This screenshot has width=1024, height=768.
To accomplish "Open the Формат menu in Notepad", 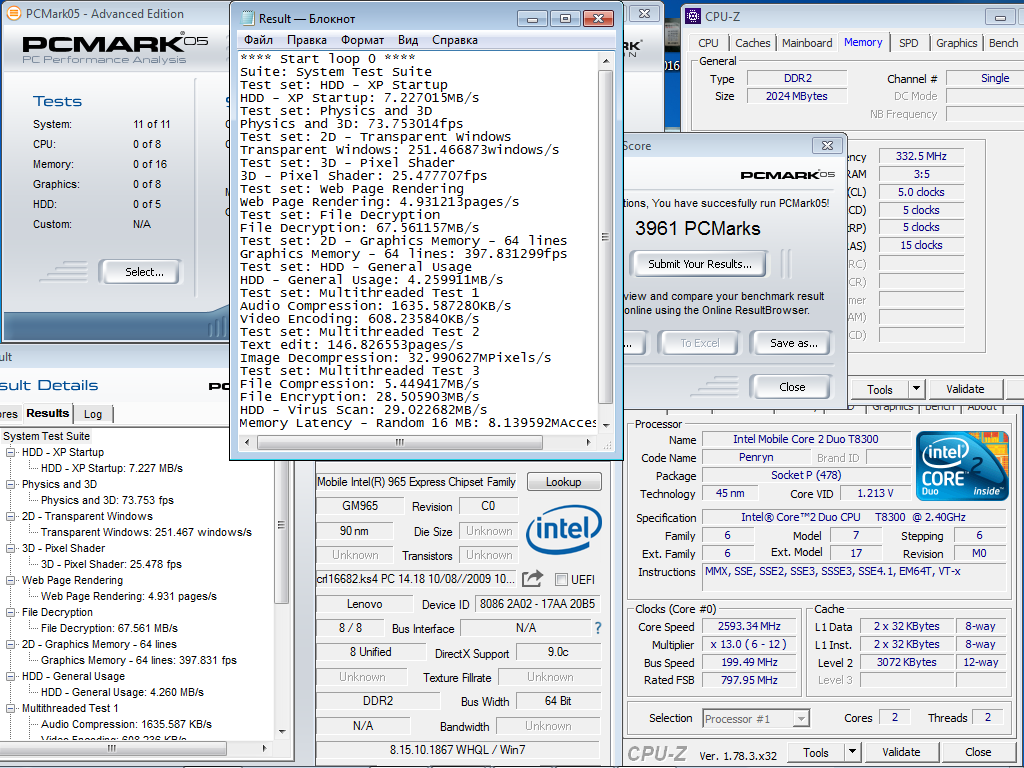I will (x=362, y=40).
